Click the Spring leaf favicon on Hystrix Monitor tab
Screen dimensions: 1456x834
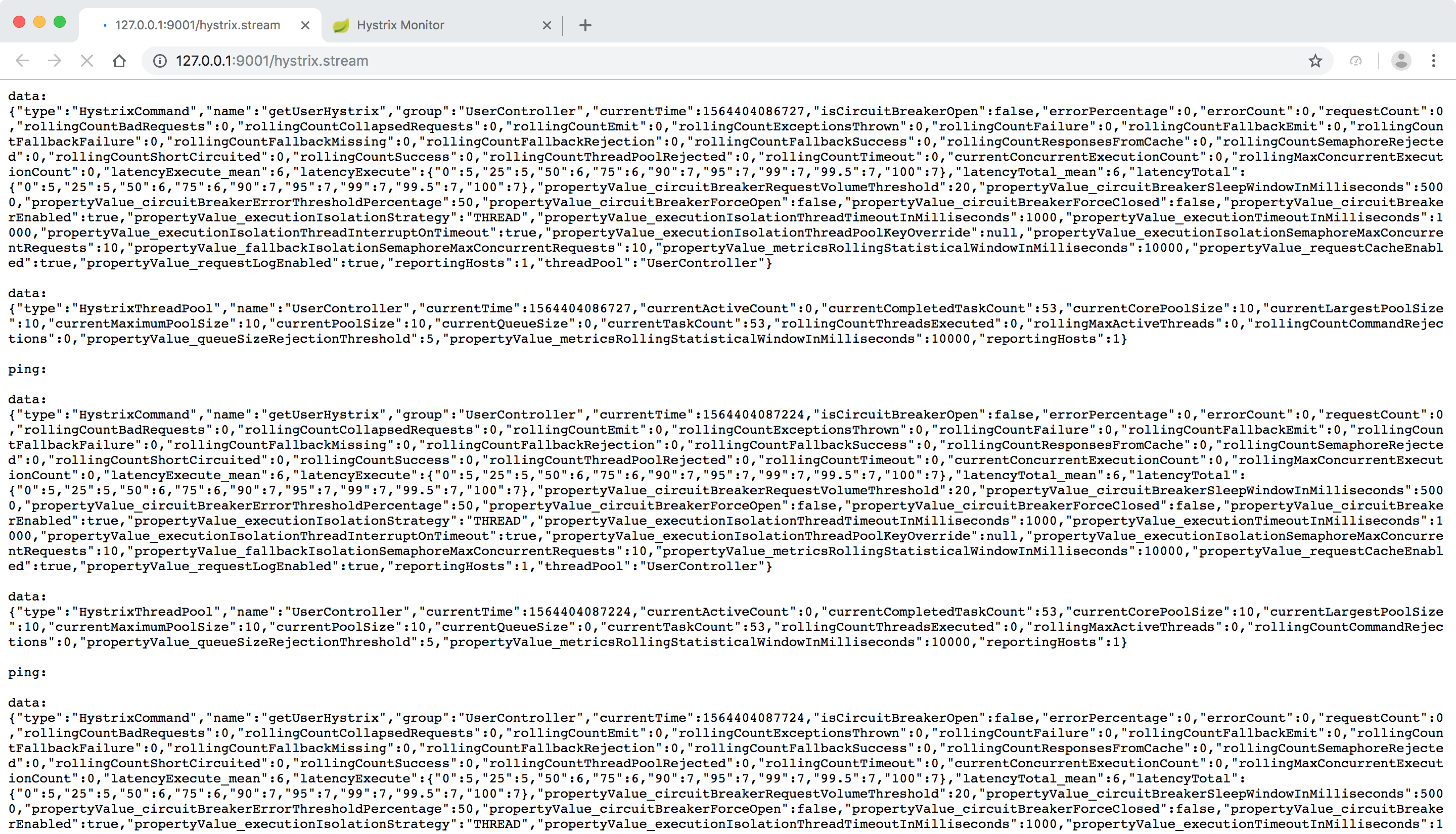(x=341, y=25)
